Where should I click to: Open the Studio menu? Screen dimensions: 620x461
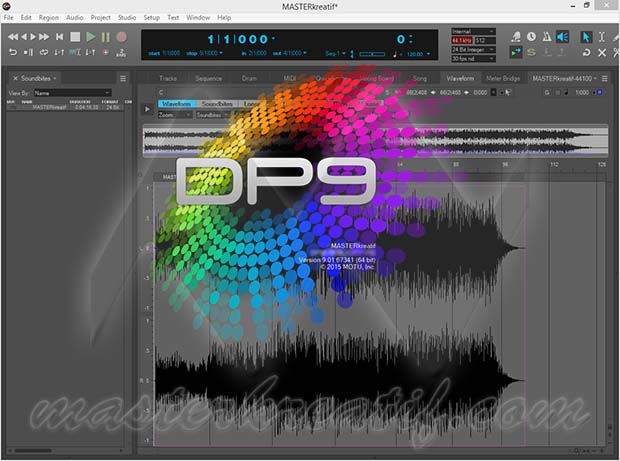click(x=127, y=18)
